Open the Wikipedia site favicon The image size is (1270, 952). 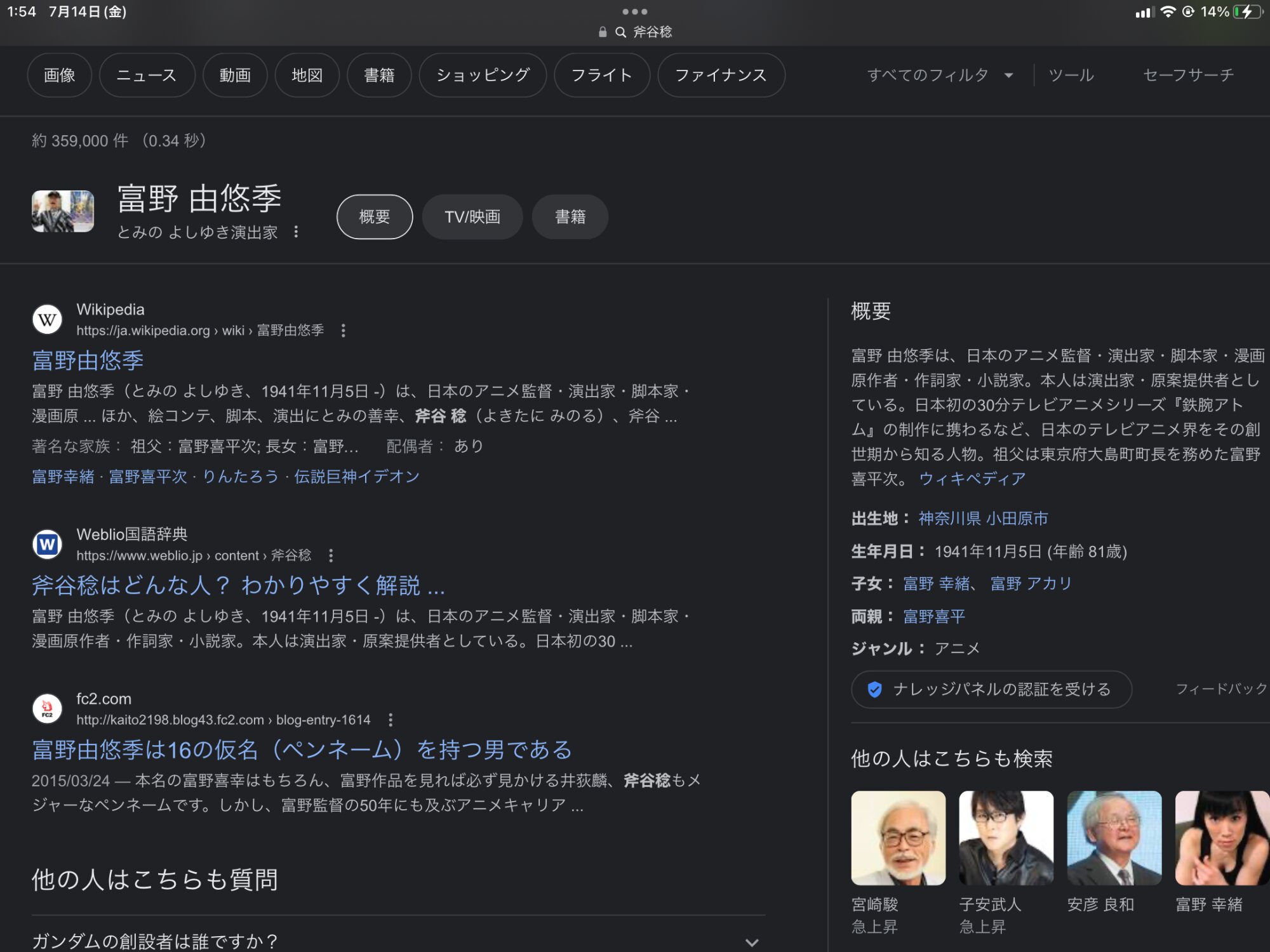(x=47, y=320)
